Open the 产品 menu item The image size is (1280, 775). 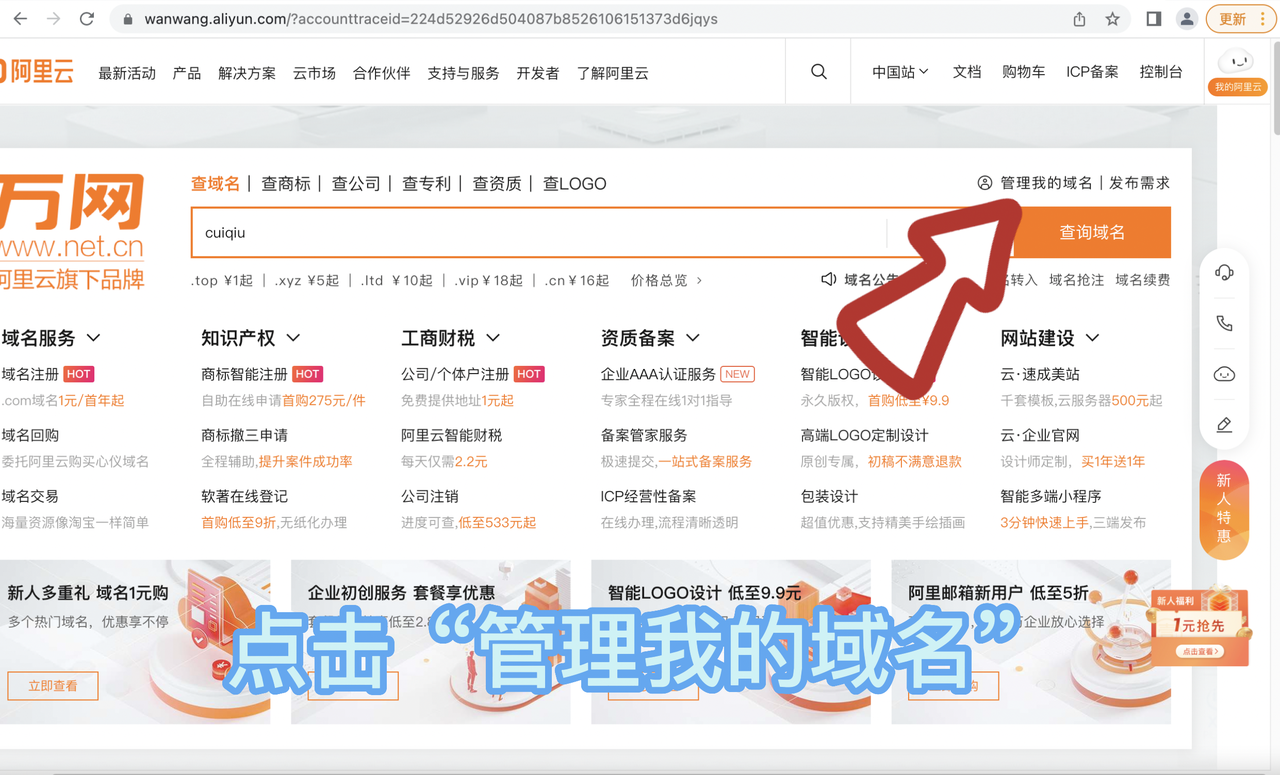click(187, 73)
